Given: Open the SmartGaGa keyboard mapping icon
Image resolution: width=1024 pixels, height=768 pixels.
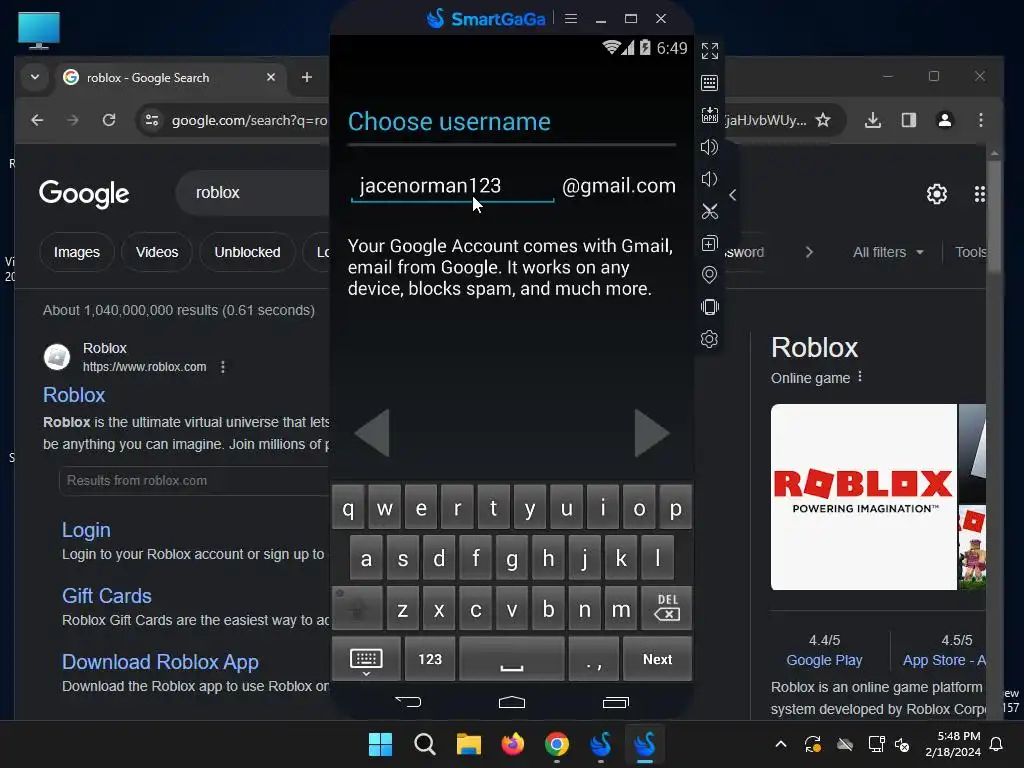Looking at the screenshot, I should [x=709, y=83].
